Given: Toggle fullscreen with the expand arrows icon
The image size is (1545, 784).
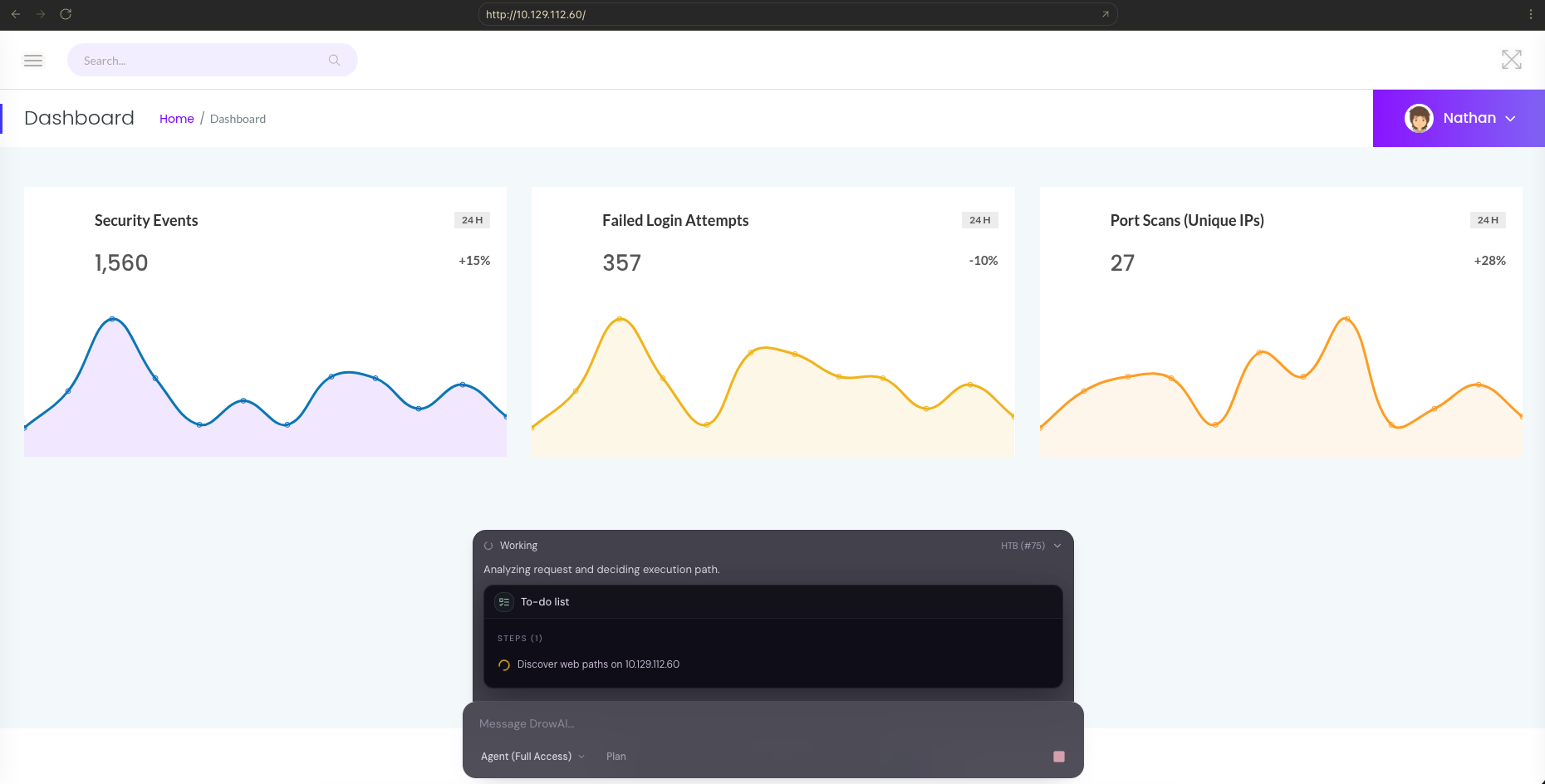Looking at the screenshot, I should [x=1512, y=60].
